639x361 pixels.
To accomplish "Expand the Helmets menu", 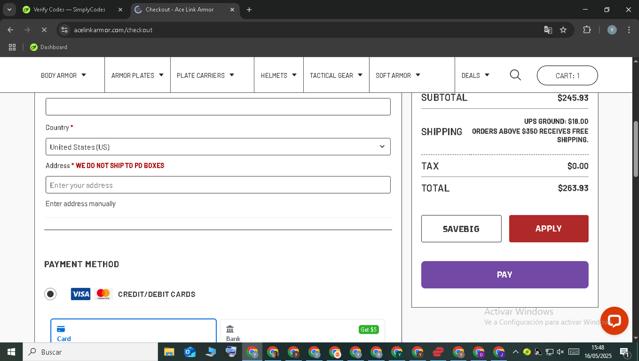I will (x=278, y=75).
